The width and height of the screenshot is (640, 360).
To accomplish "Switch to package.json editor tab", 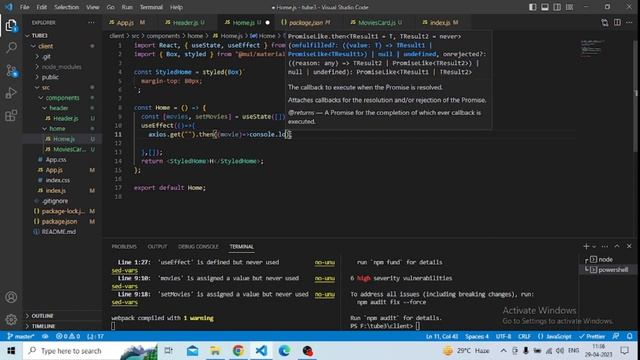I will click(x=306, y=22).
